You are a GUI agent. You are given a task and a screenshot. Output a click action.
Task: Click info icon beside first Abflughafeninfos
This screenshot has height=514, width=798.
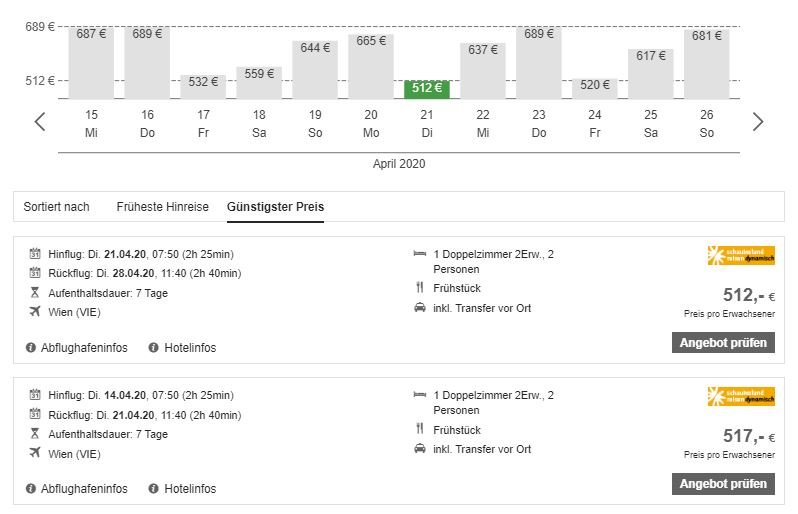[x=32, y=348]
